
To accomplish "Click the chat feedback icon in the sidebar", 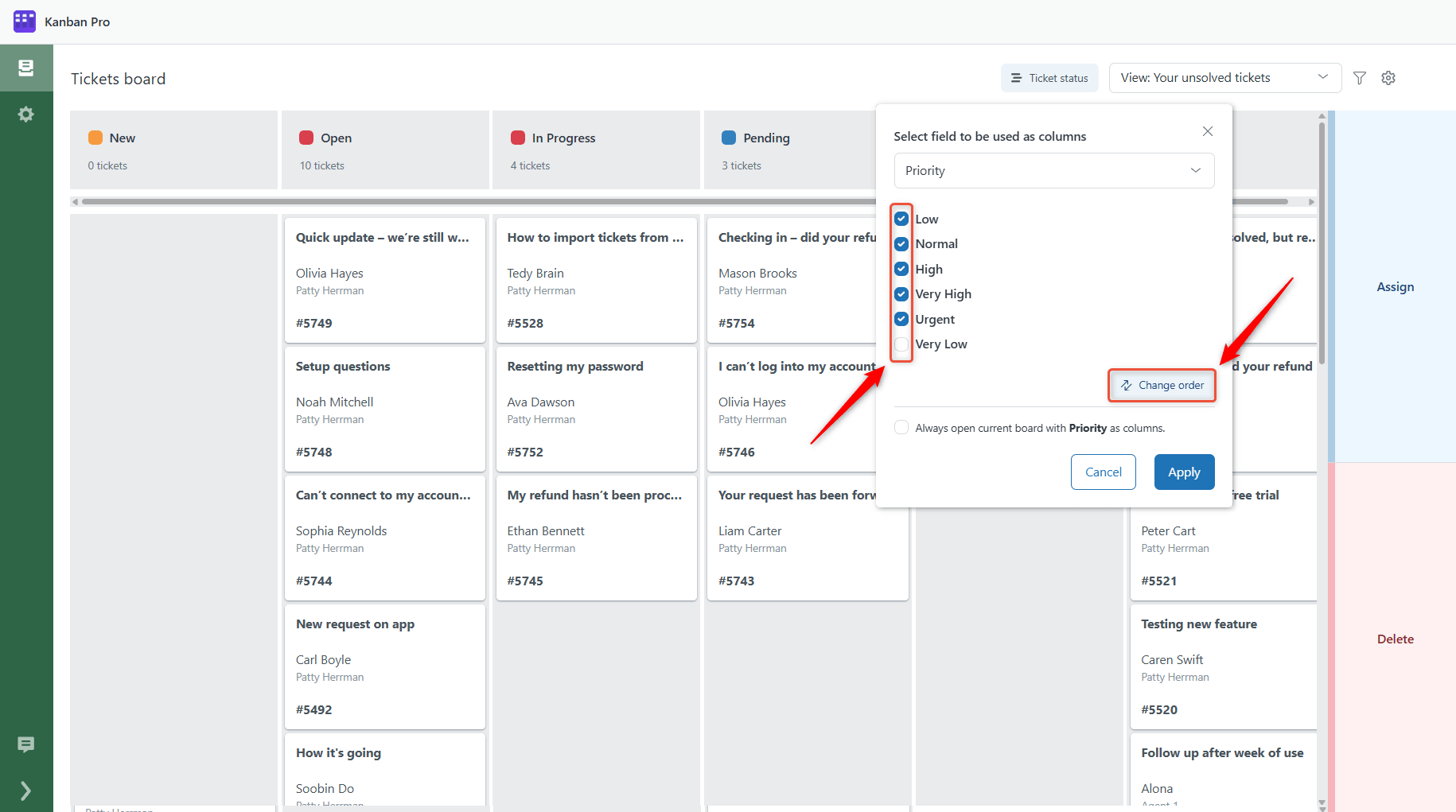I will point(25,744).
